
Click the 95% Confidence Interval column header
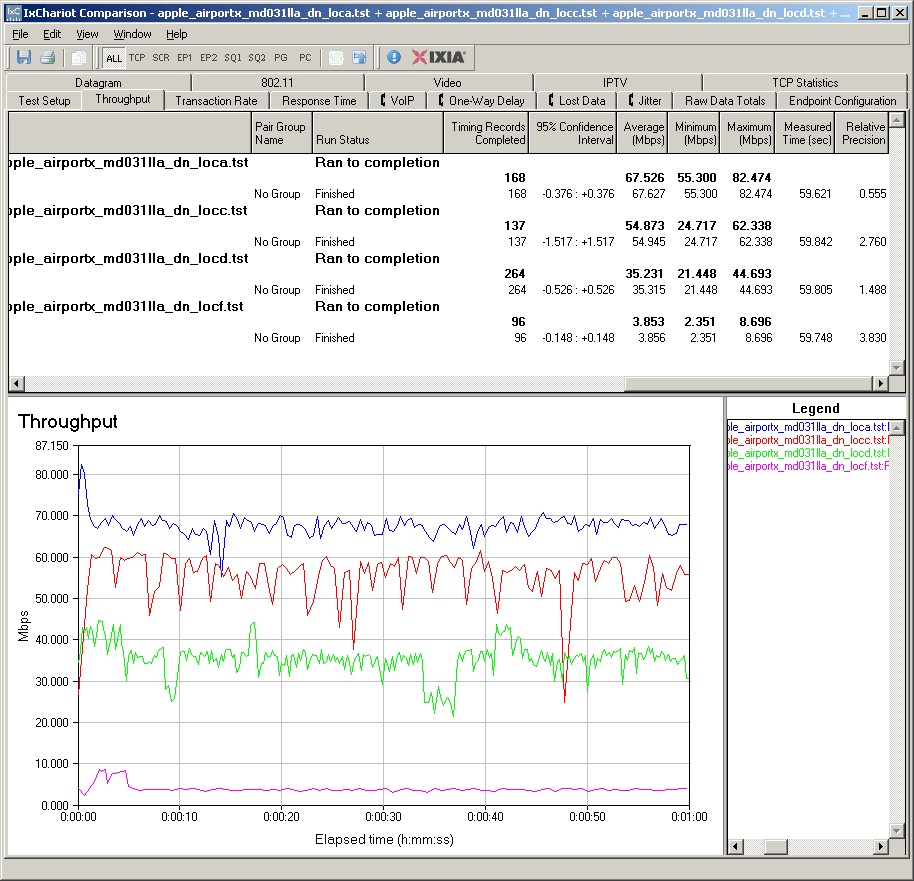click(x=572, y=133)
